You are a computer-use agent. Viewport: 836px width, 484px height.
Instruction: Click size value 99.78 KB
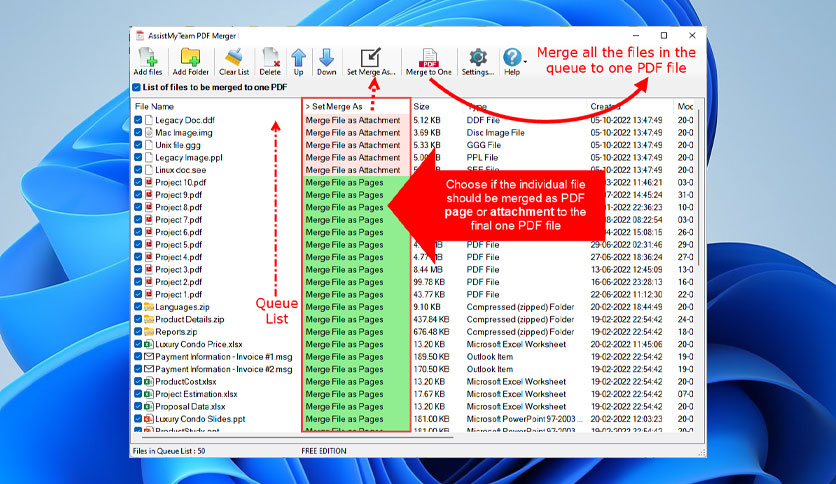click(429, 281)
